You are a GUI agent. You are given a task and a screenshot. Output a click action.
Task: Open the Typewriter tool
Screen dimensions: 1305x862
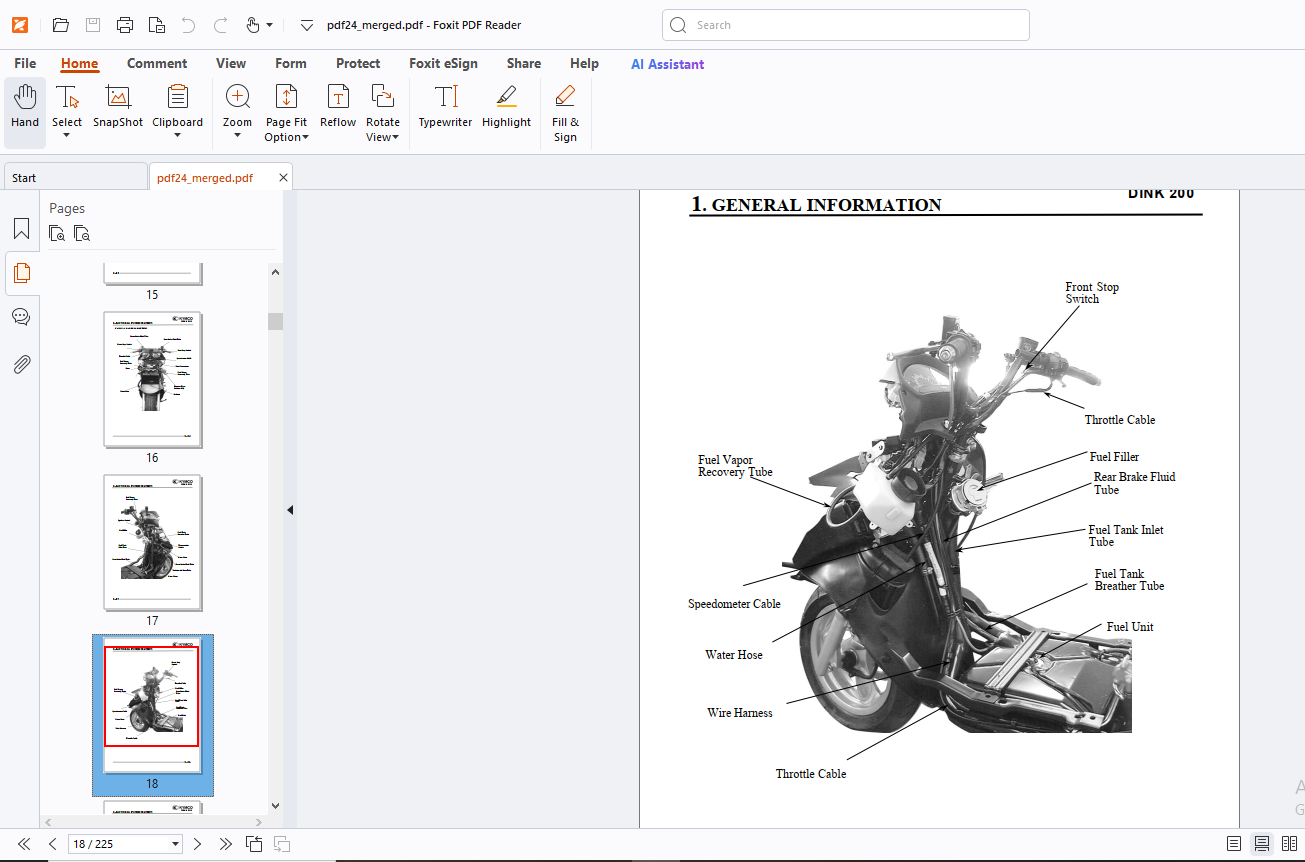point(445,107)
